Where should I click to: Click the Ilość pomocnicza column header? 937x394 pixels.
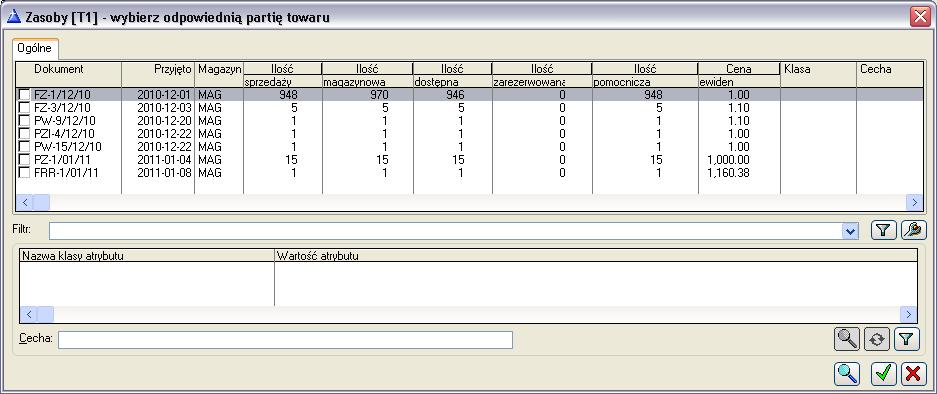point(645,75)
